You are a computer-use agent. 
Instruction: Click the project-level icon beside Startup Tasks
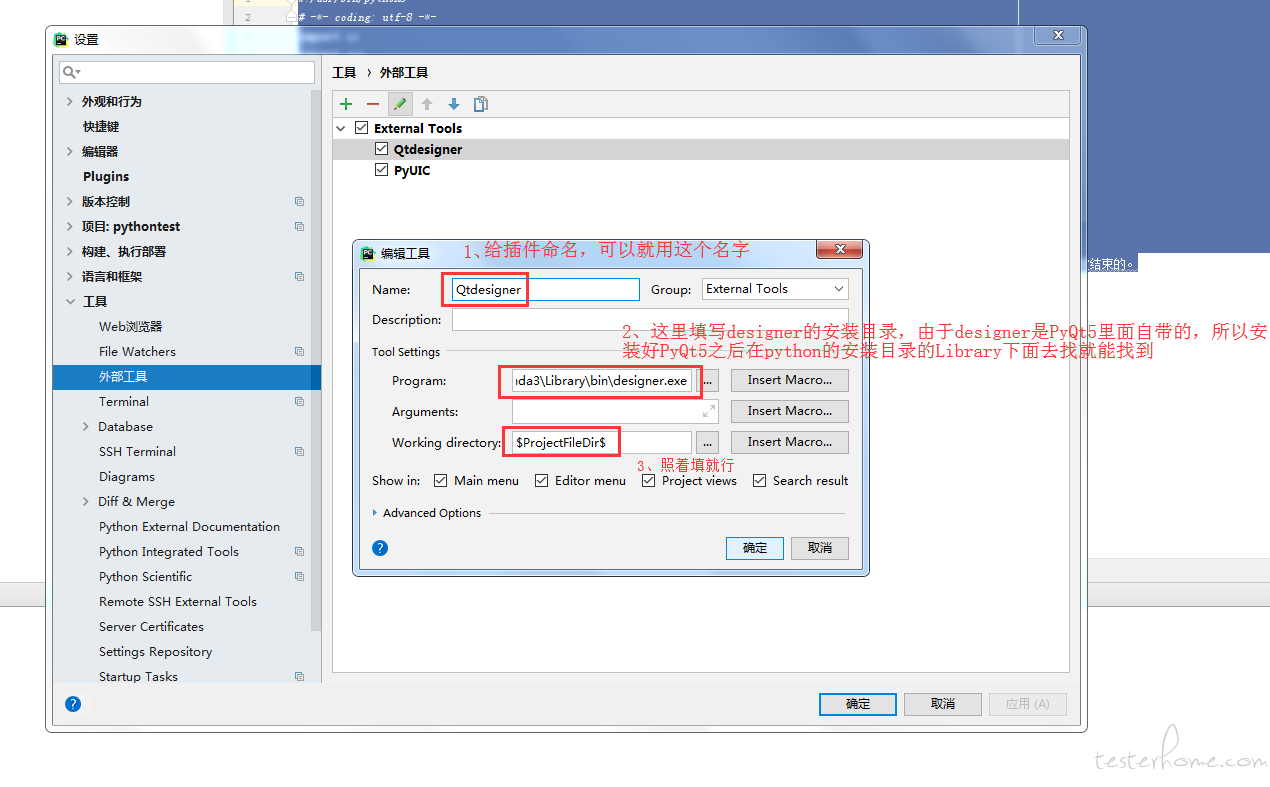tap(299, 676)
